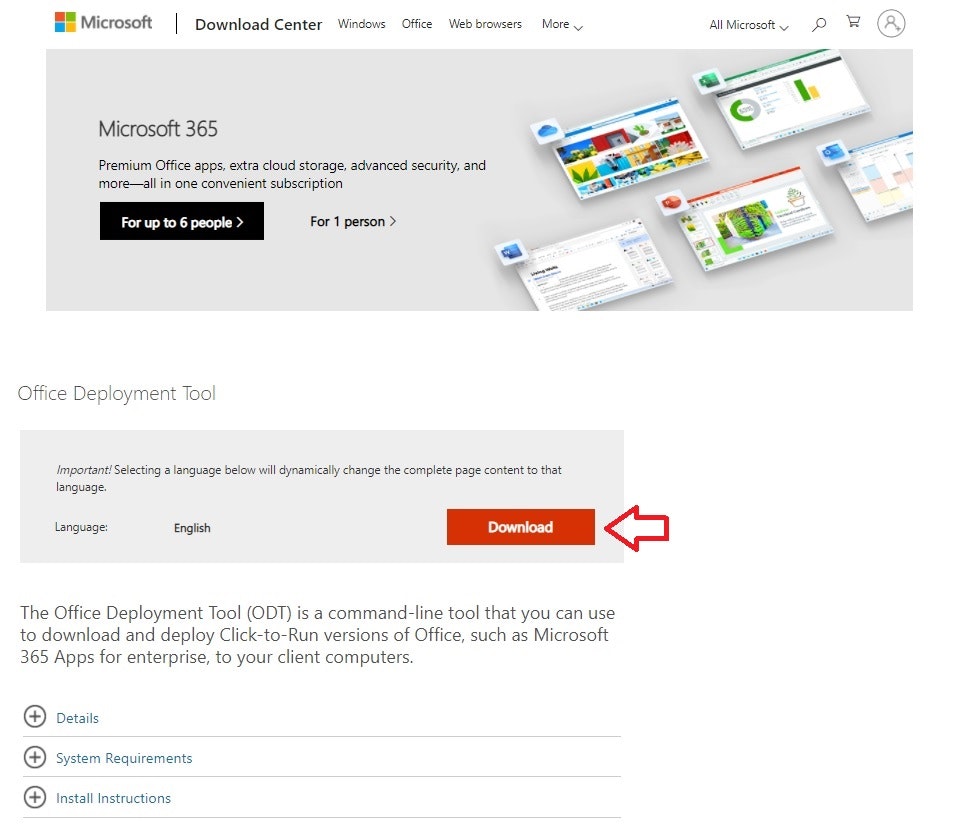Expand Details plus circle icon

click(35, 716)
